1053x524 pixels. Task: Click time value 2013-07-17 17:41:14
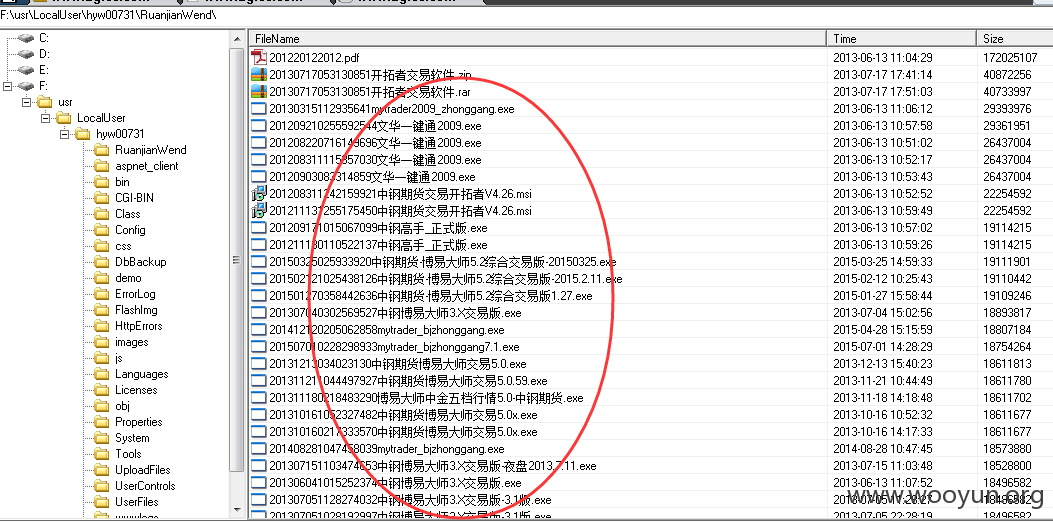pyautogui.click(x=882, y=75)
